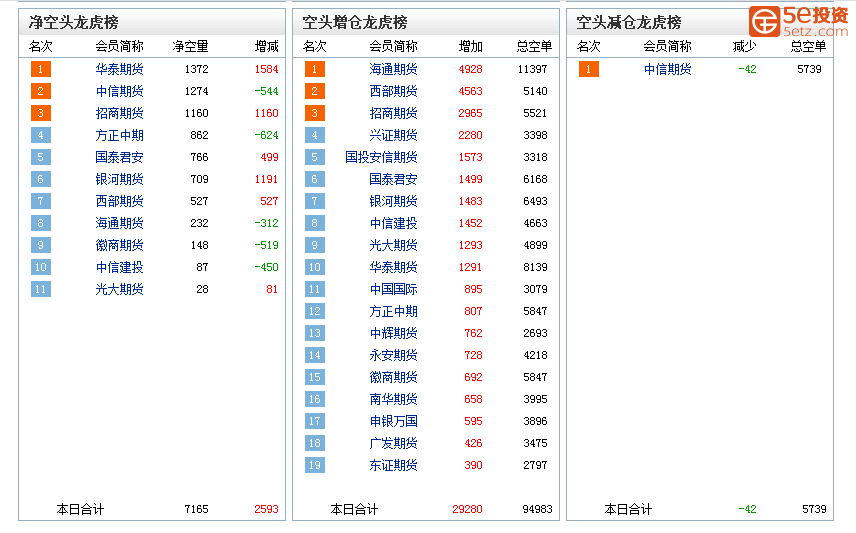
Task: Open 中信期货 in the 空头减仓龙虎榜 table
Action: (667, 69)
